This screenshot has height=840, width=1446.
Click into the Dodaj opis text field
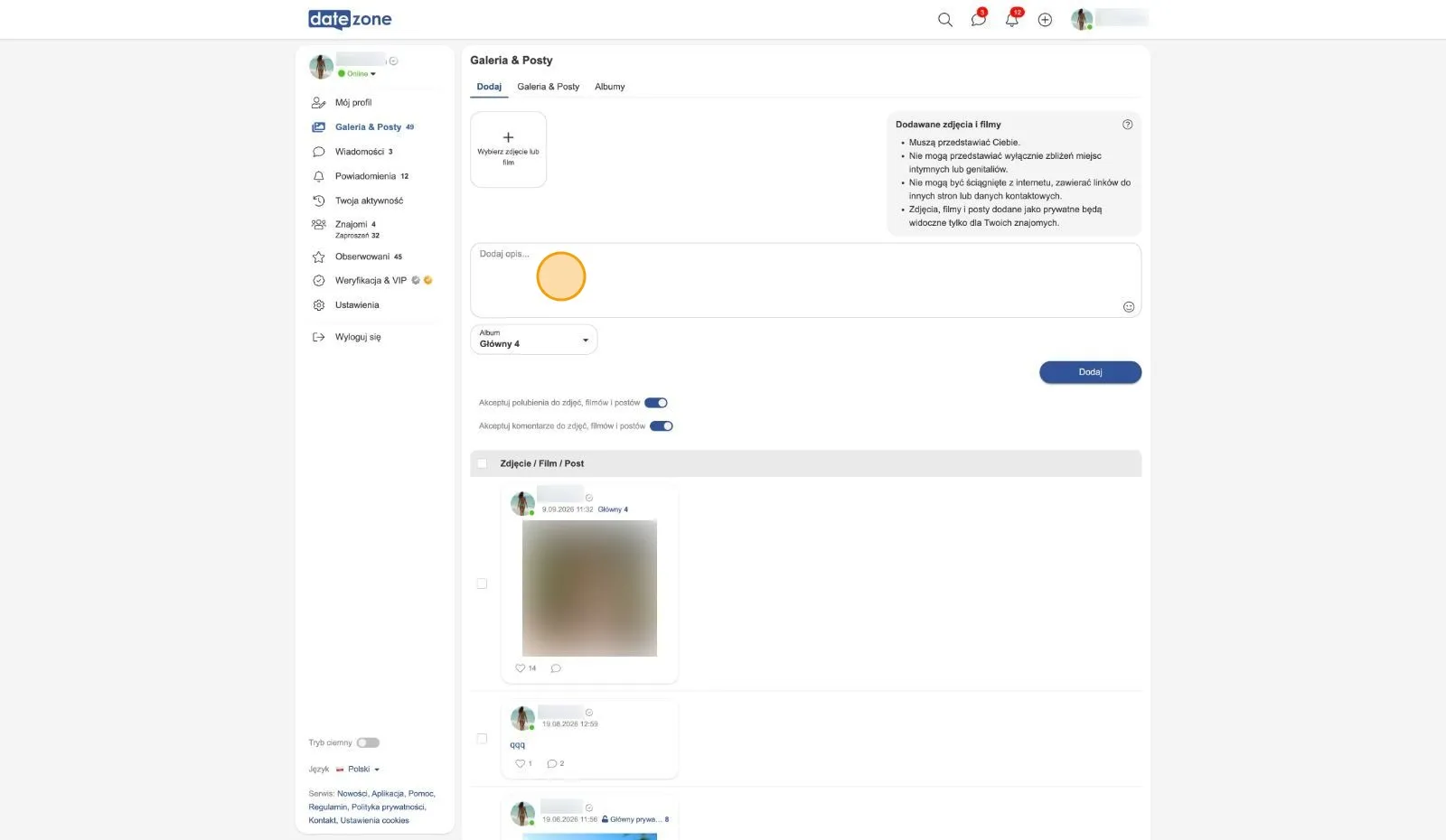(x=805, y=280)
